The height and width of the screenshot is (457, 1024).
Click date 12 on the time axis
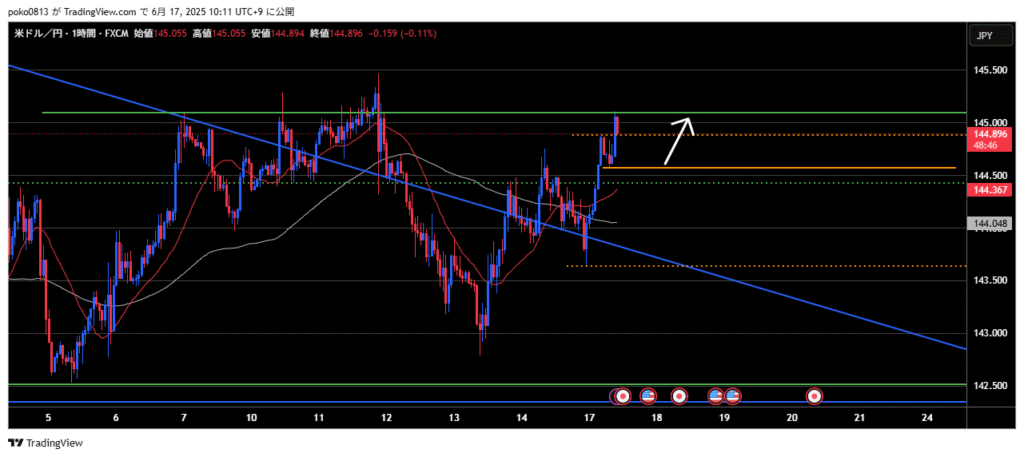[385, 417]
